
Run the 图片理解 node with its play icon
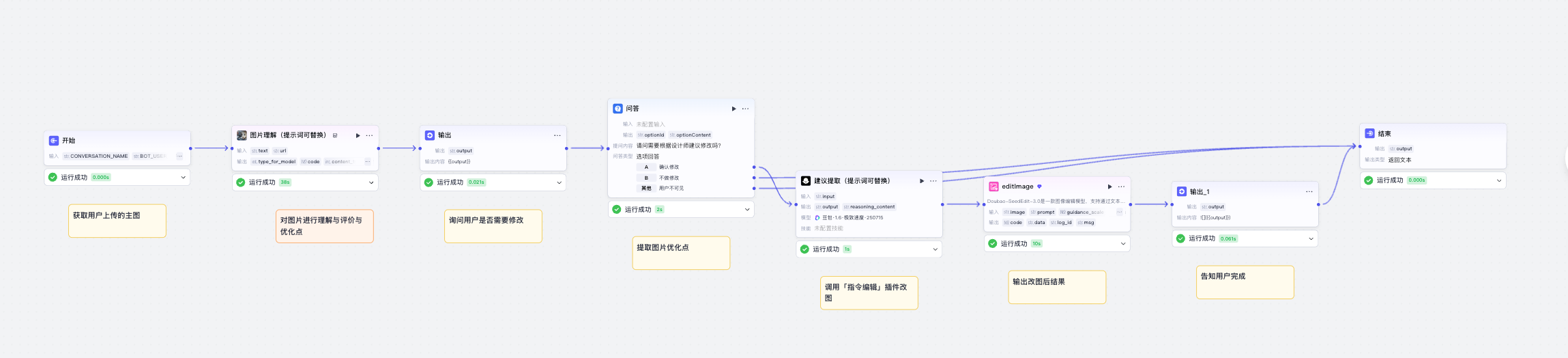[x=358, y=135]
